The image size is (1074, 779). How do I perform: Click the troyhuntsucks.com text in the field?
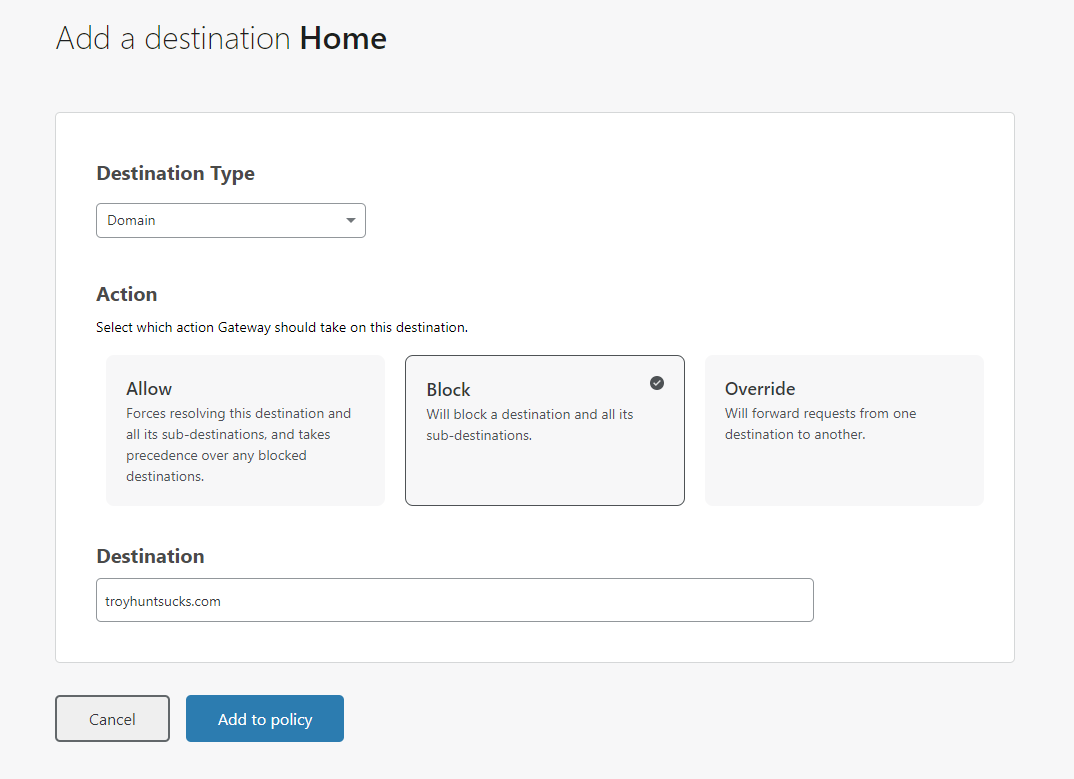pyautogui.click(x=163, y=601)
